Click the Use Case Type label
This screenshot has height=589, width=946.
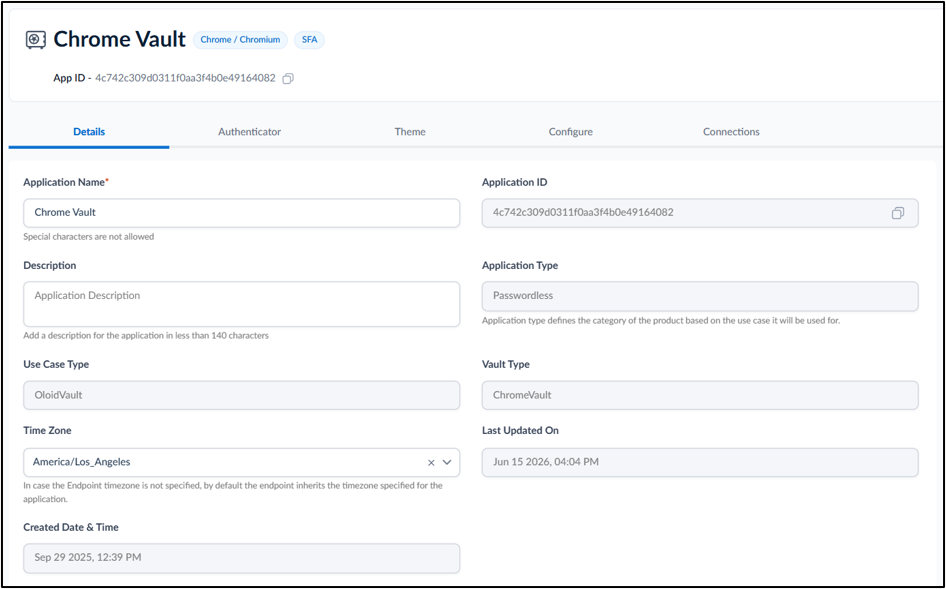[x=56, y=365]
